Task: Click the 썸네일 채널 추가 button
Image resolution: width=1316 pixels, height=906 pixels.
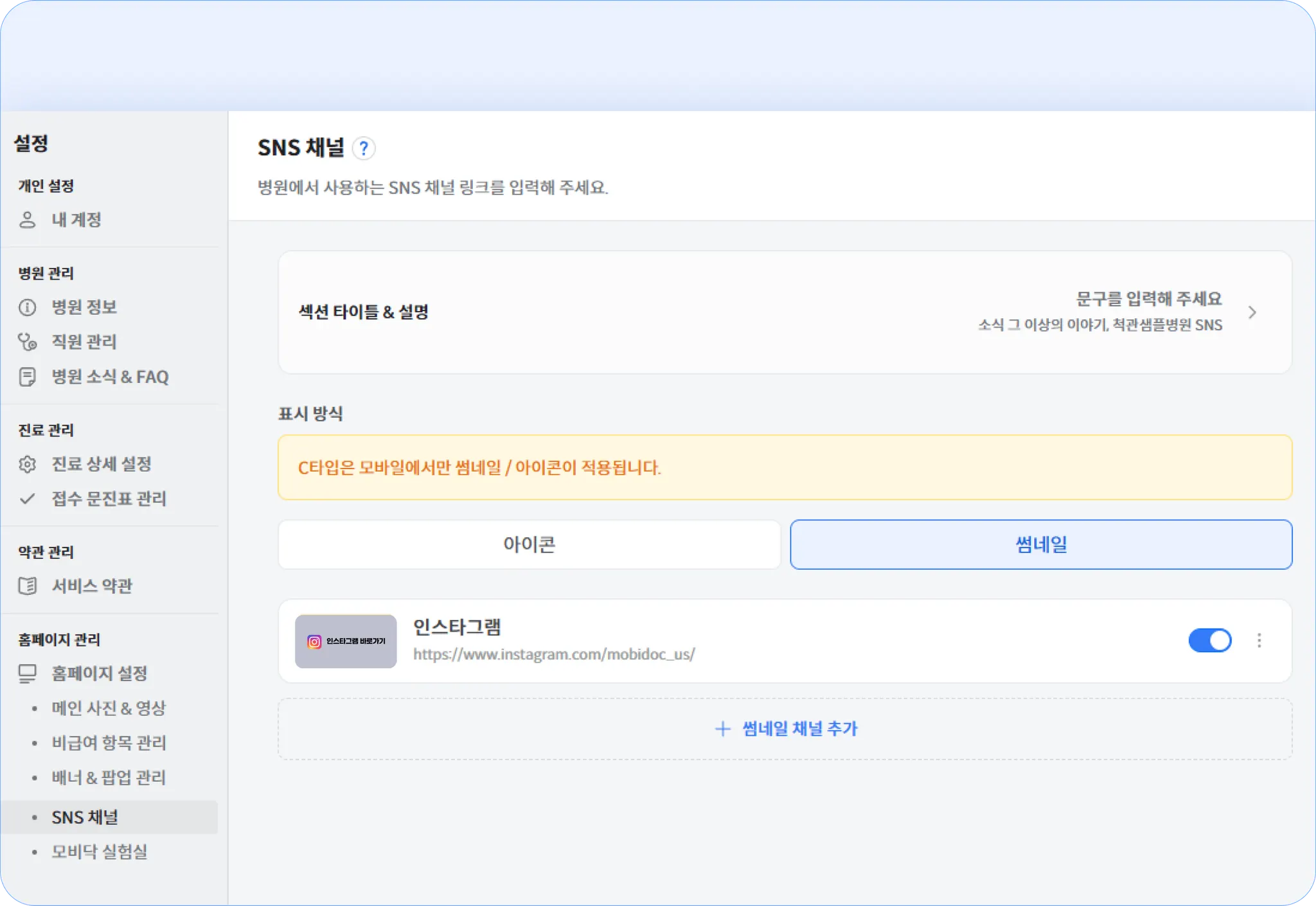Action: 785,729
